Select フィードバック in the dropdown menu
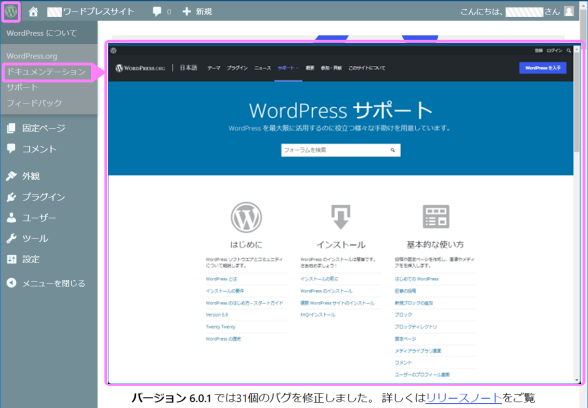588x408 pixels. [x=34, y=103]
